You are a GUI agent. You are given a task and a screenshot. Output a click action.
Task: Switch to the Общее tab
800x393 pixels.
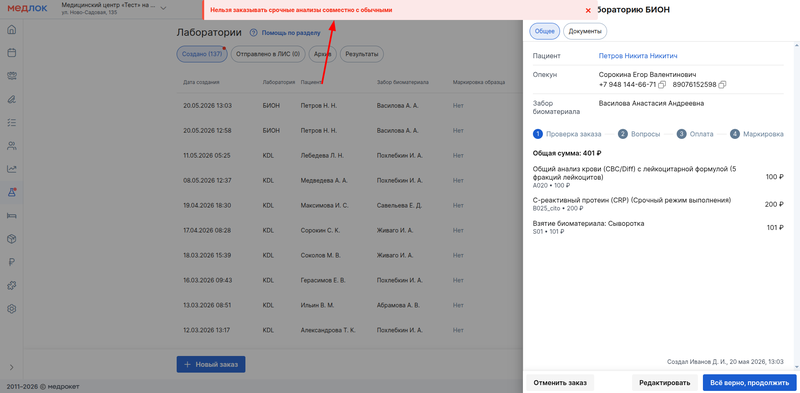coord(544,31)
